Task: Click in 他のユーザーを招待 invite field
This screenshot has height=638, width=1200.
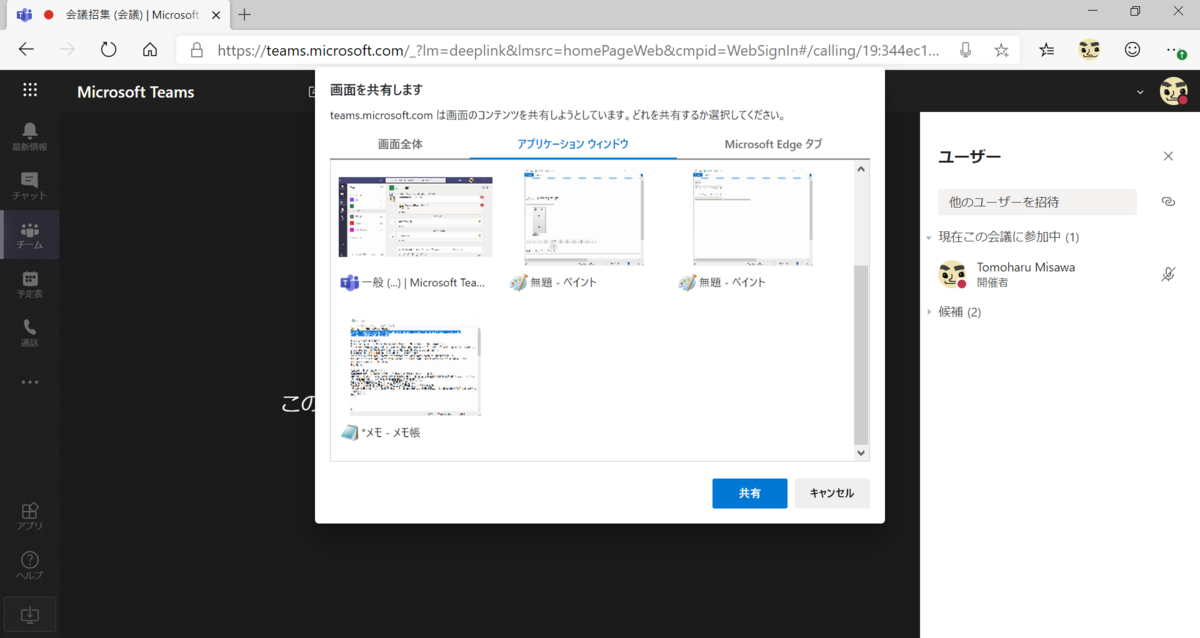Action: pos(1037,202)
